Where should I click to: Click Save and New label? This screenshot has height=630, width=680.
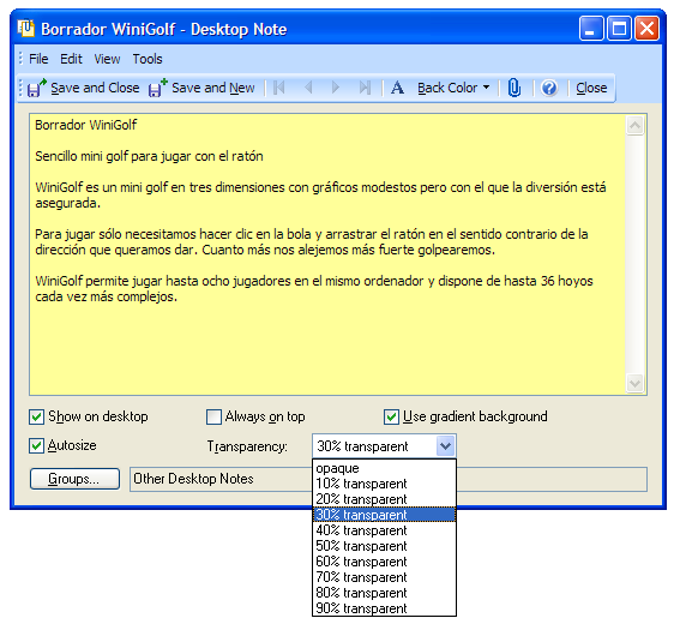[213, 88]
